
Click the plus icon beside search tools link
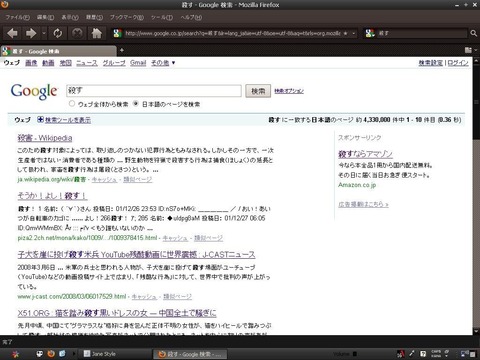click(40, 119)
